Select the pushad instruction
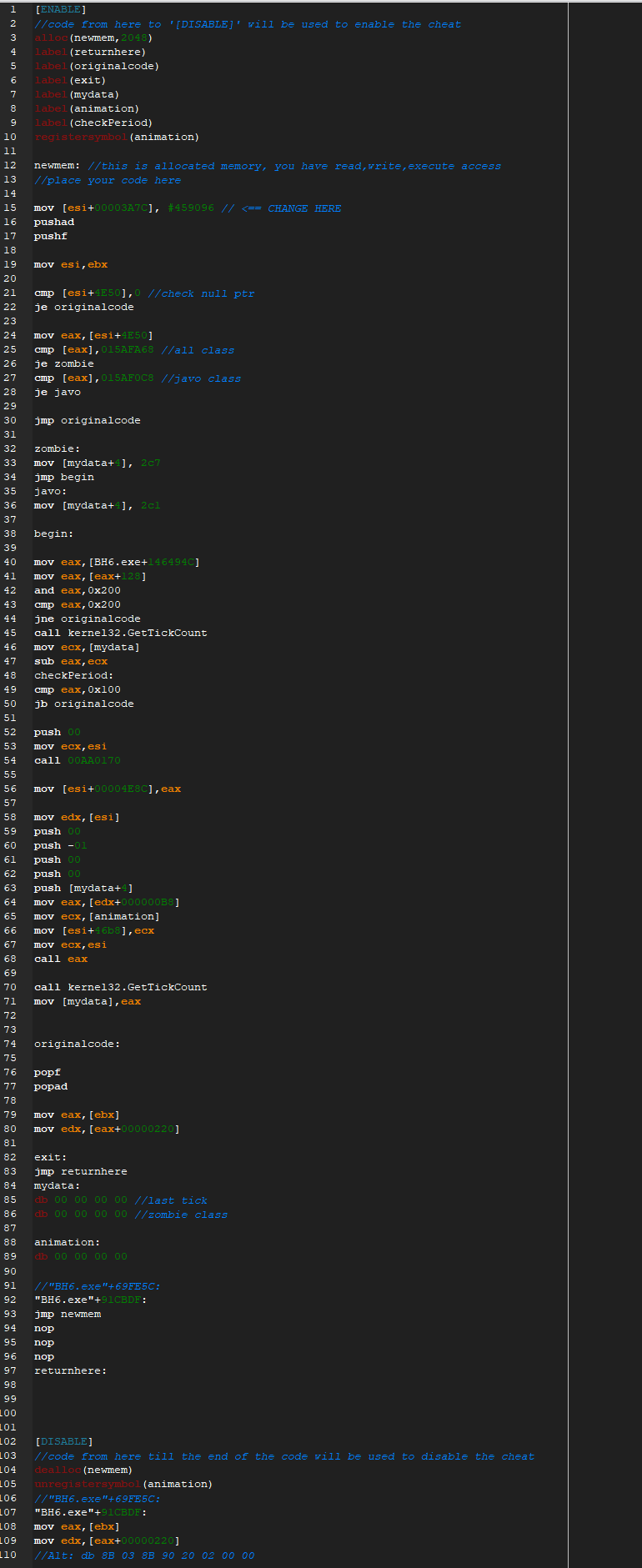 (53, 223)
